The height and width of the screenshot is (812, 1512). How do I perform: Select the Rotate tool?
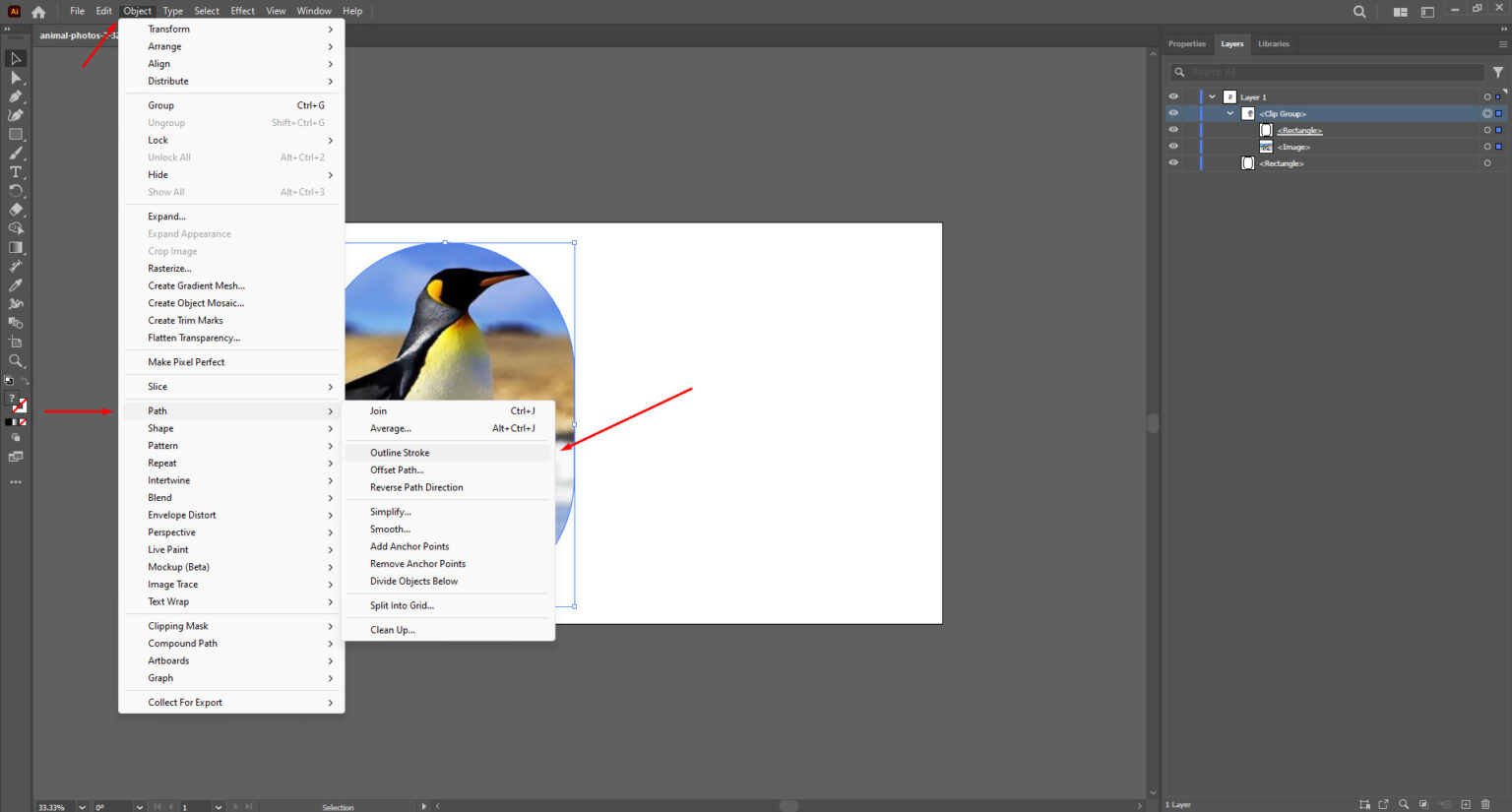[16, 190]
